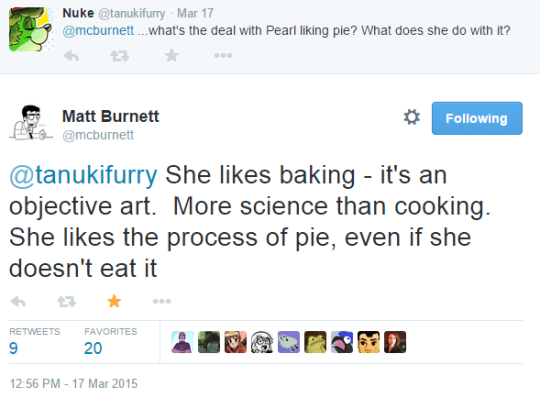
Task: Retweet Nuke's question about Pearl
Action: (x=120, y=55)
